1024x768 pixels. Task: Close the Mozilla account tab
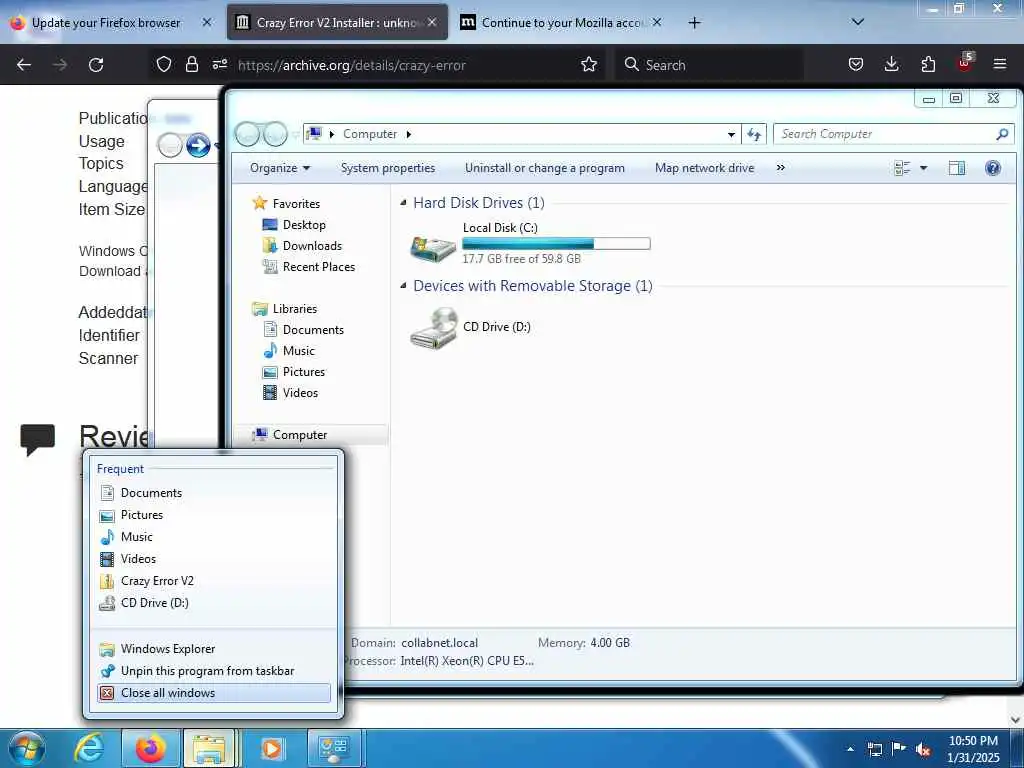coord(657,22)
